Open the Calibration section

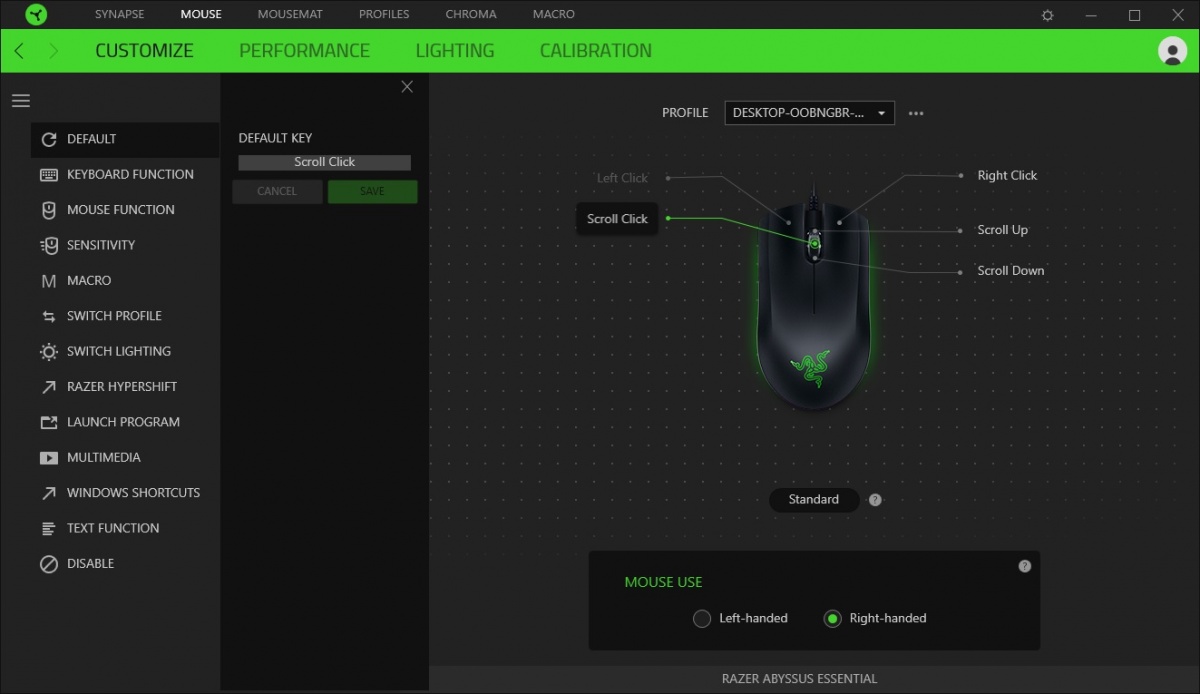point(595,51)
